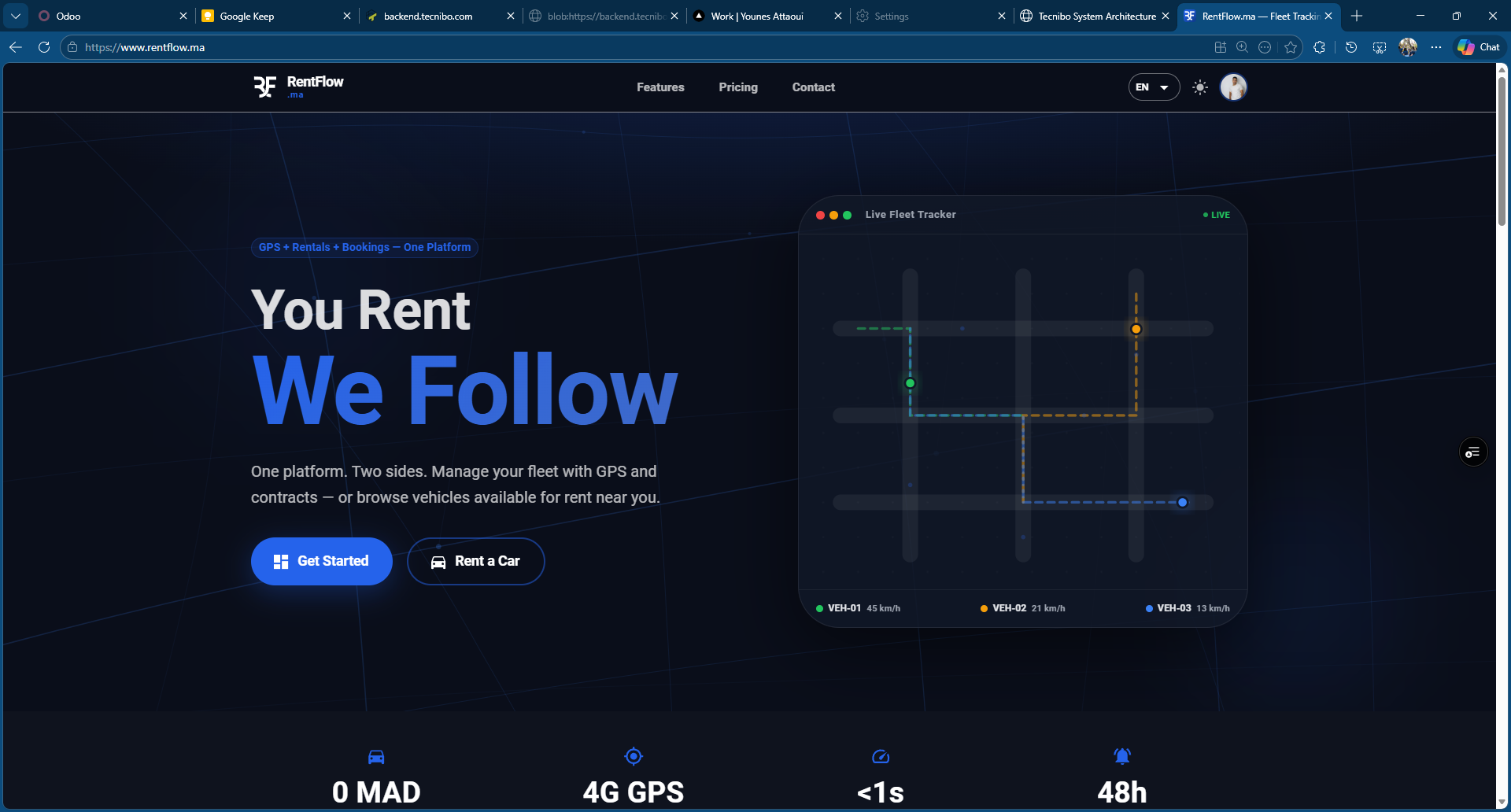Close the Google Keep tab
Viewport: 1511px width, 812px height.
(x=347, y=16)
